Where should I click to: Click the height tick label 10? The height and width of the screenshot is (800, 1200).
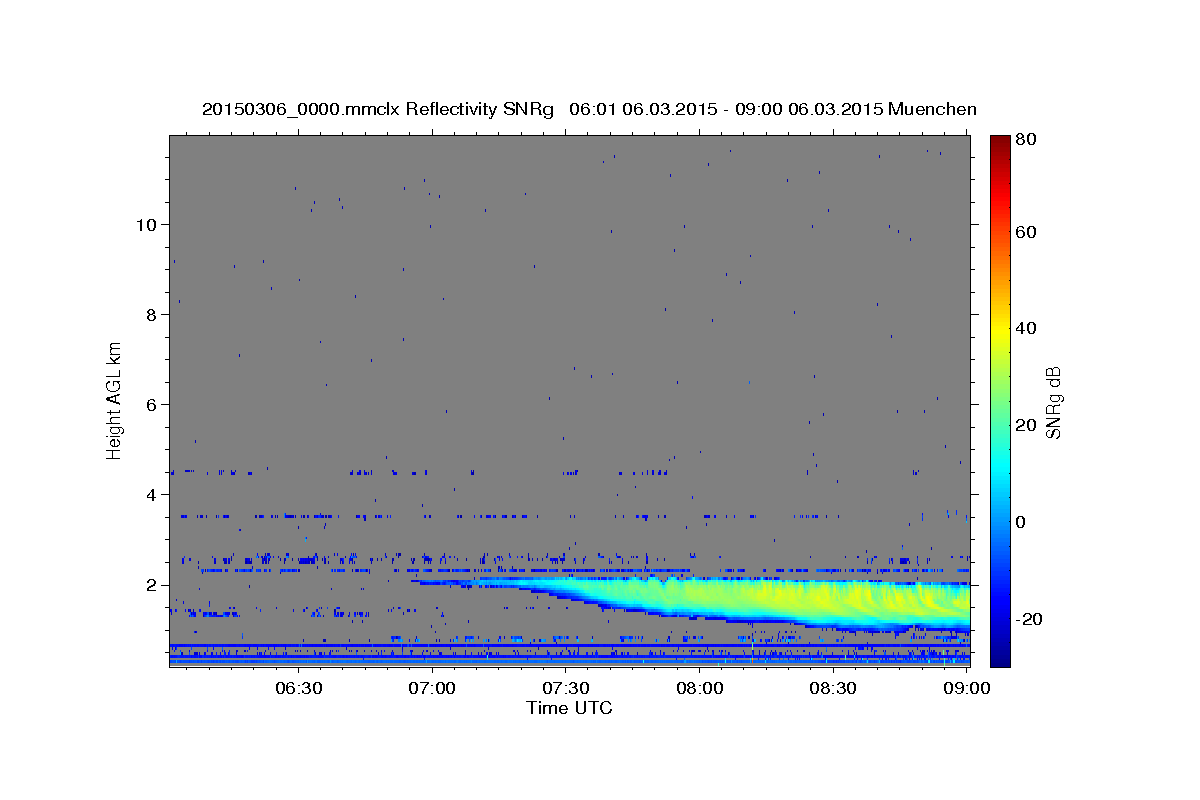[146, 225]
